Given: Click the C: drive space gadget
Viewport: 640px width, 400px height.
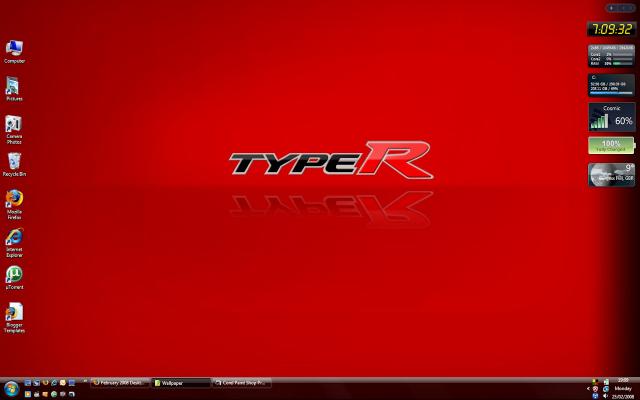Looking at the screenshot, I should point(611,85).
